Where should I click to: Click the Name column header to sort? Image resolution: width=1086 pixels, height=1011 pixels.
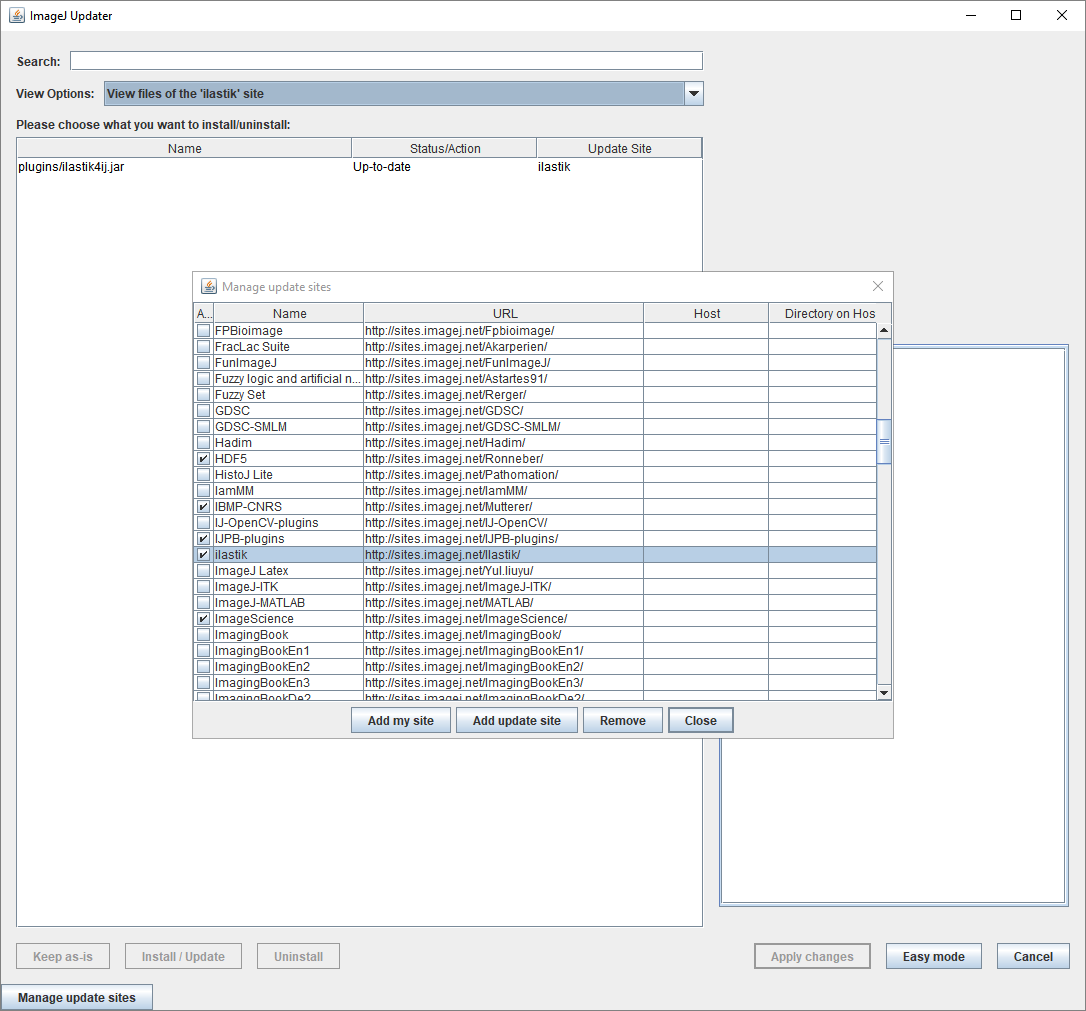pyautogui.click(x=184, y=148)
